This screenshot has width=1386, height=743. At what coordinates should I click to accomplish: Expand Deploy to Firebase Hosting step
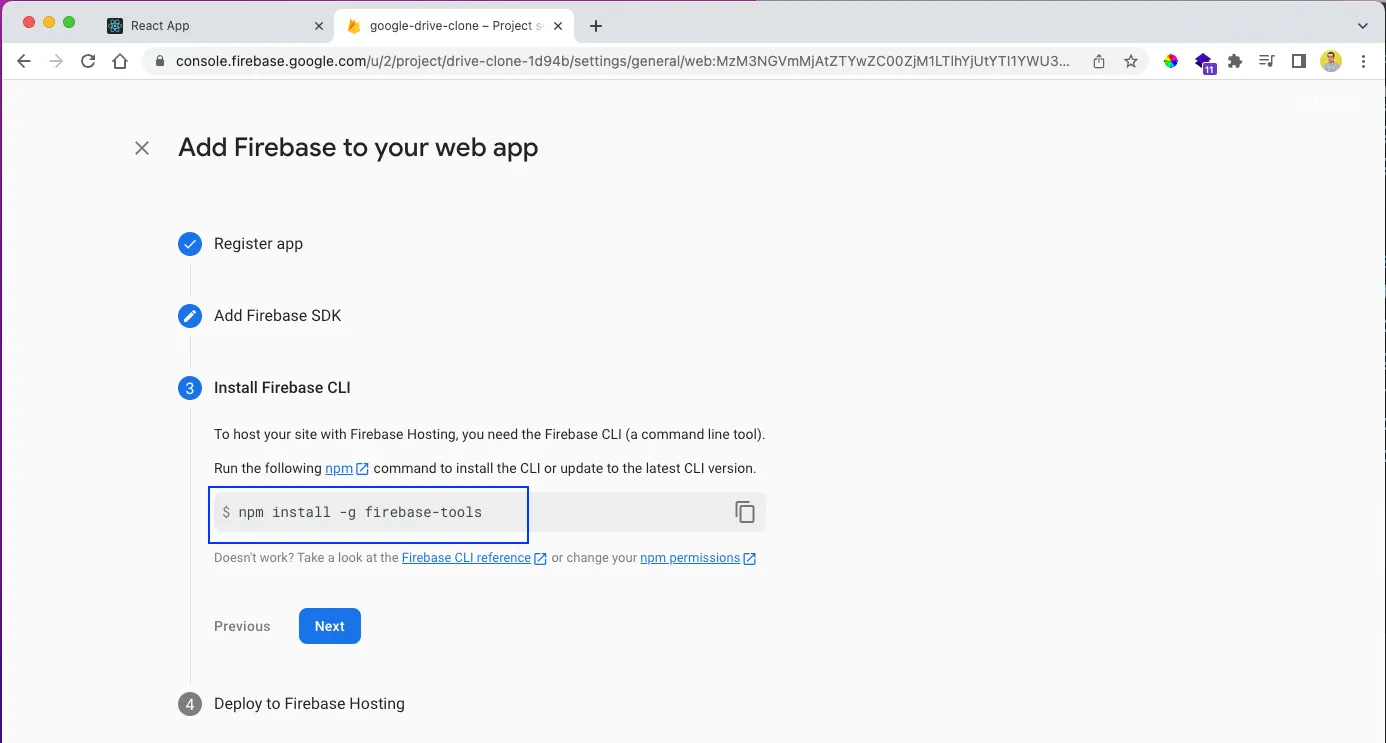309,704
